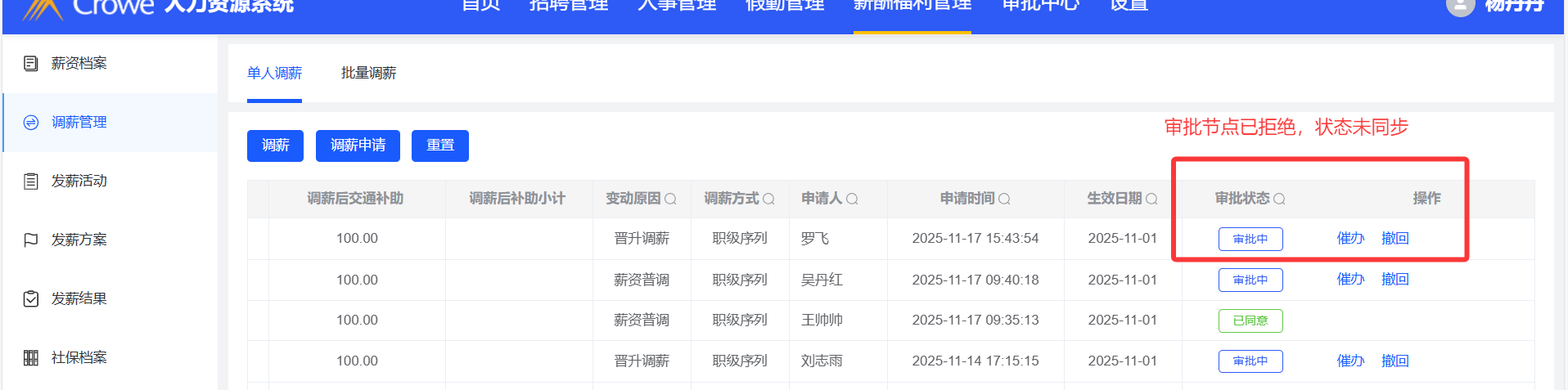This screenshot has width=1568, height=390.
Task: Click the applicant name 吴丹红
Action: [822, 280]
